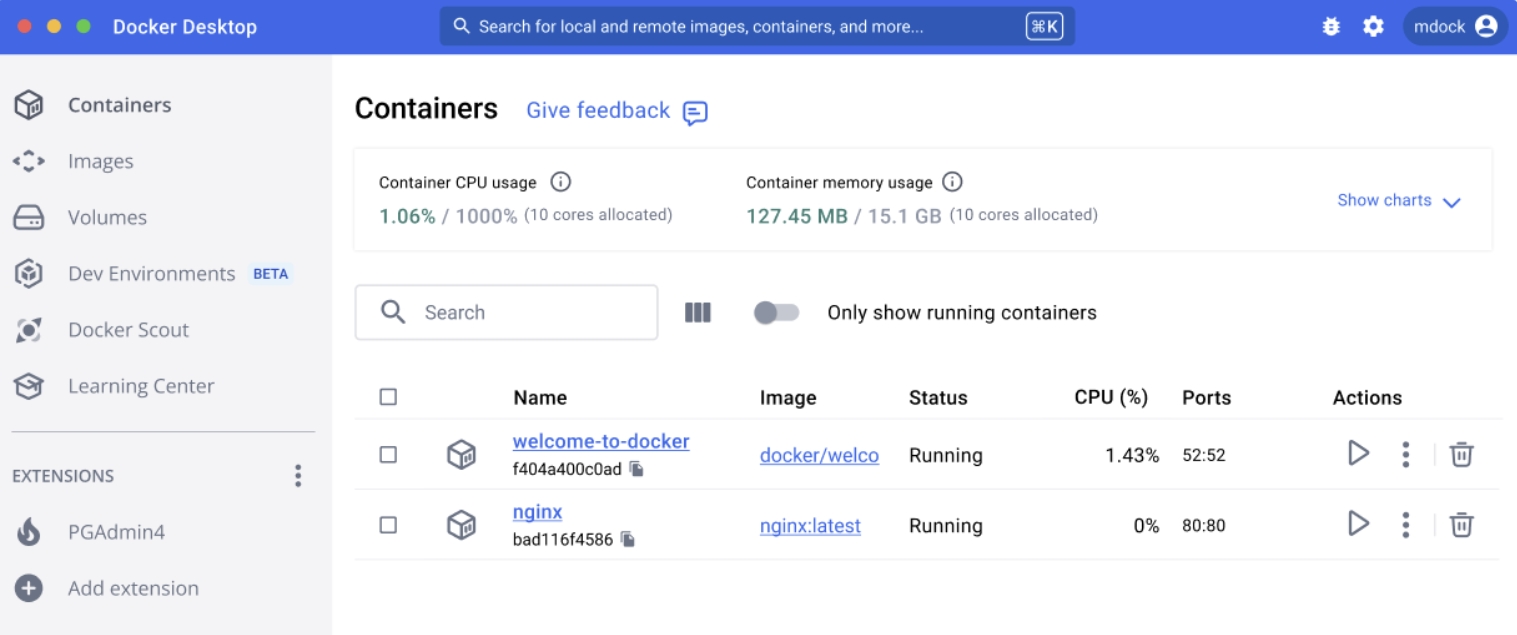Click the Show charts chevron arrow

1452,201
